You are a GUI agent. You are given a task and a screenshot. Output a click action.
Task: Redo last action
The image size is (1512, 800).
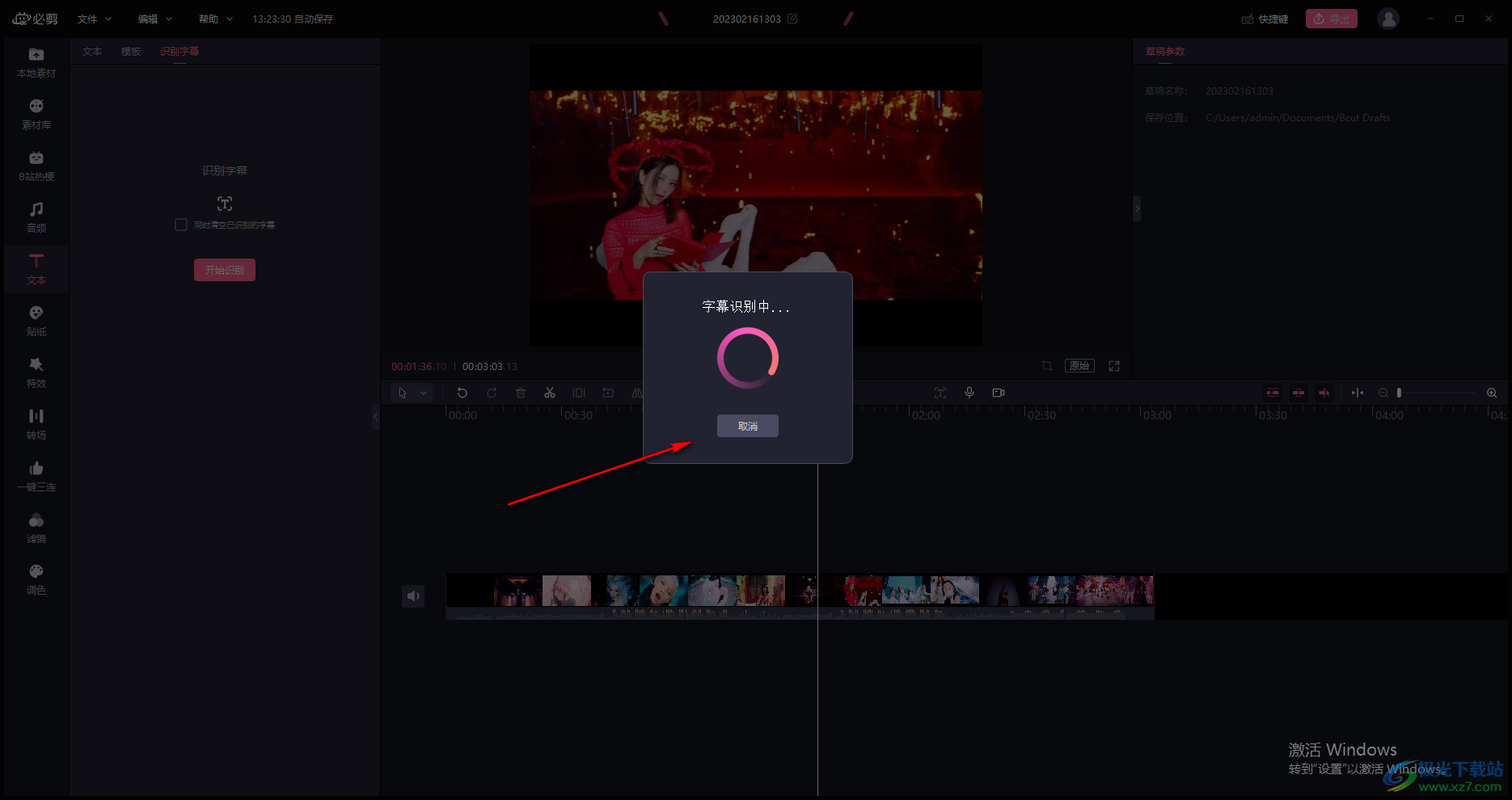[492, 393]
